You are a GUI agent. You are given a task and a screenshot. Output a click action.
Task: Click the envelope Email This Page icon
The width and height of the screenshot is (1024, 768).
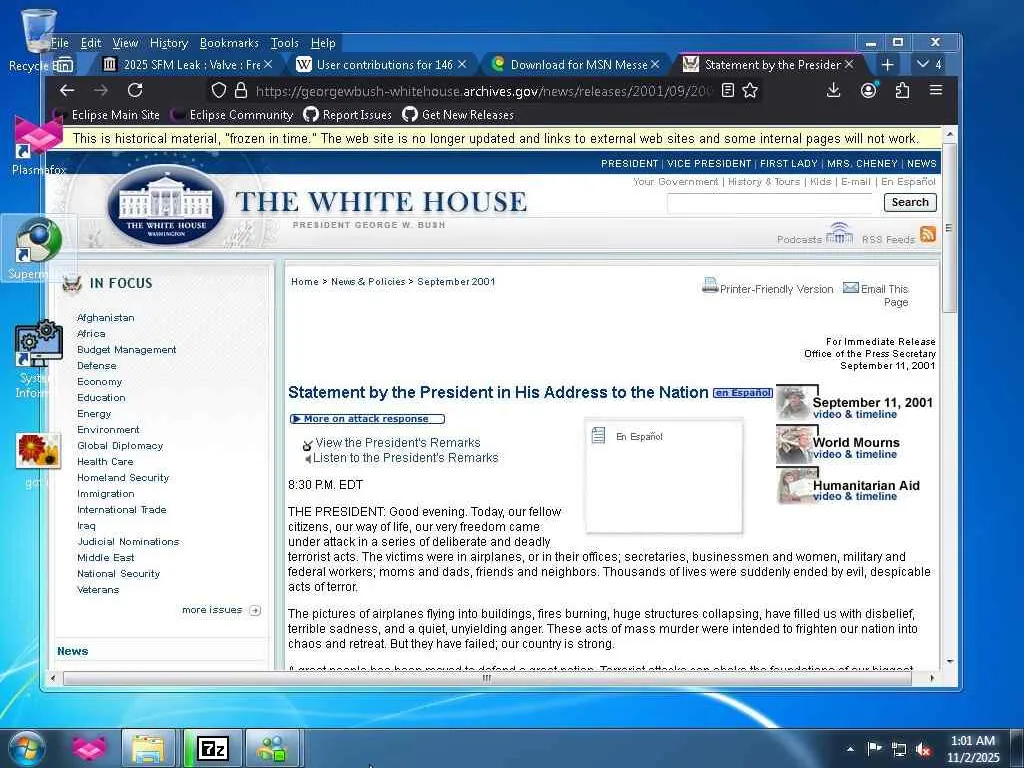click(850, 287)
